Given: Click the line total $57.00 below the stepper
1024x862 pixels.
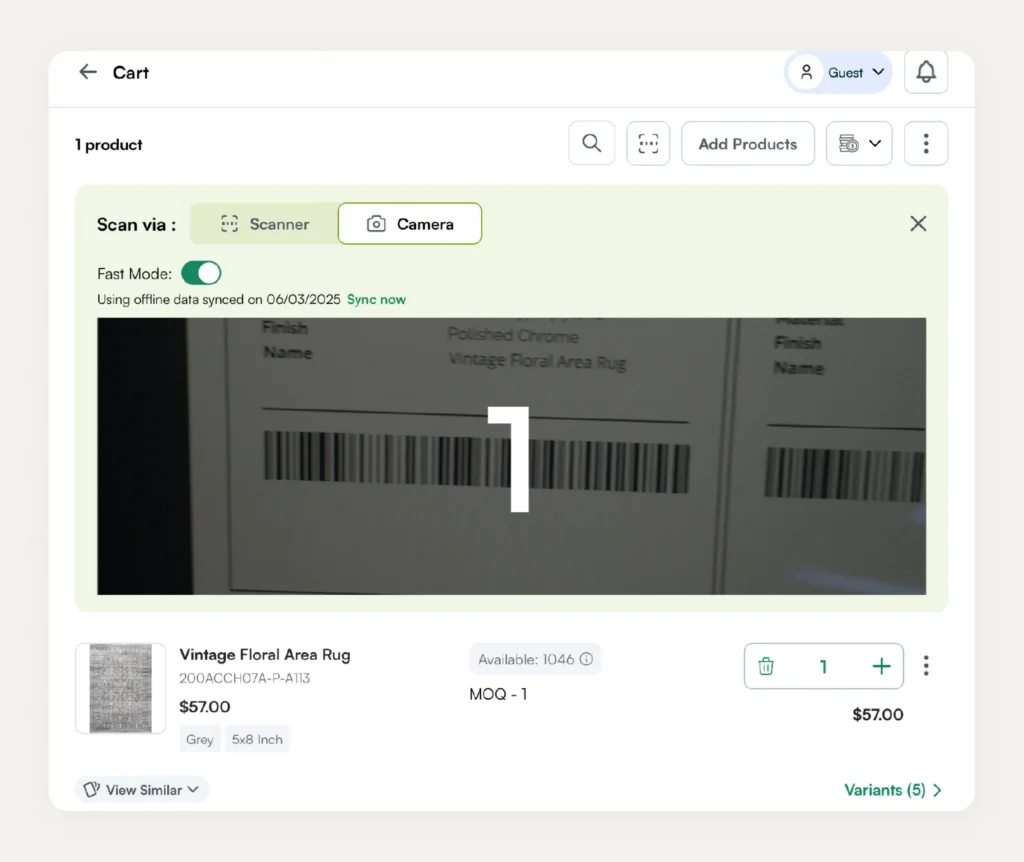Looking at the screenshot, I should 878,714.
